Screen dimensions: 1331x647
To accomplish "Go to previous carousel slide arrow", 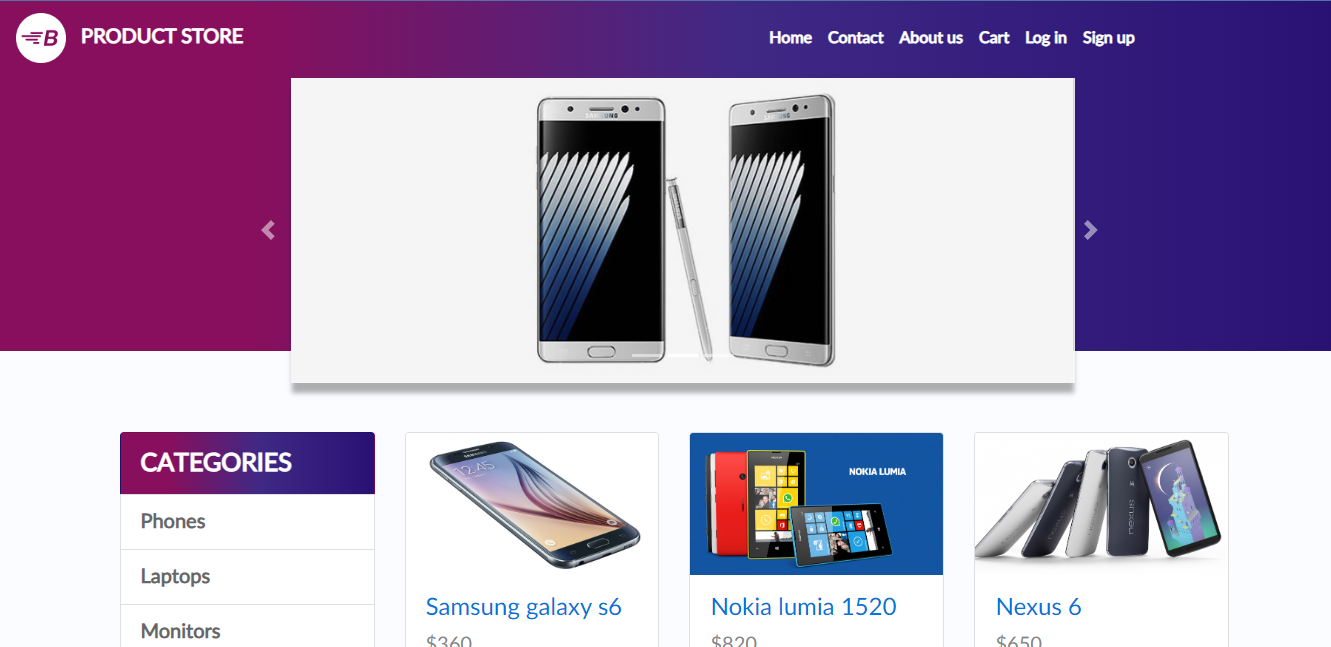I will (x=268, y=230).
